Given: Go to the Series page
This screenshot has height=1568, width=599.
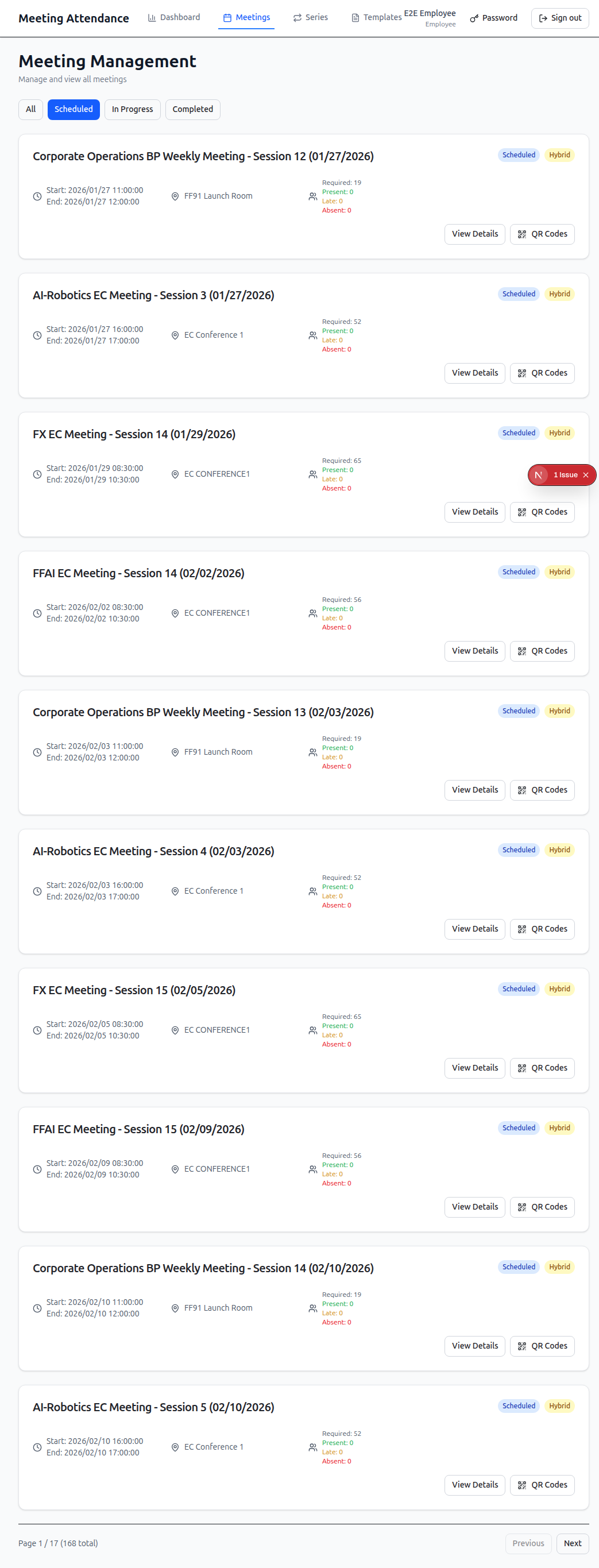Looking at the screenshot, I should (x=311, y=18).
